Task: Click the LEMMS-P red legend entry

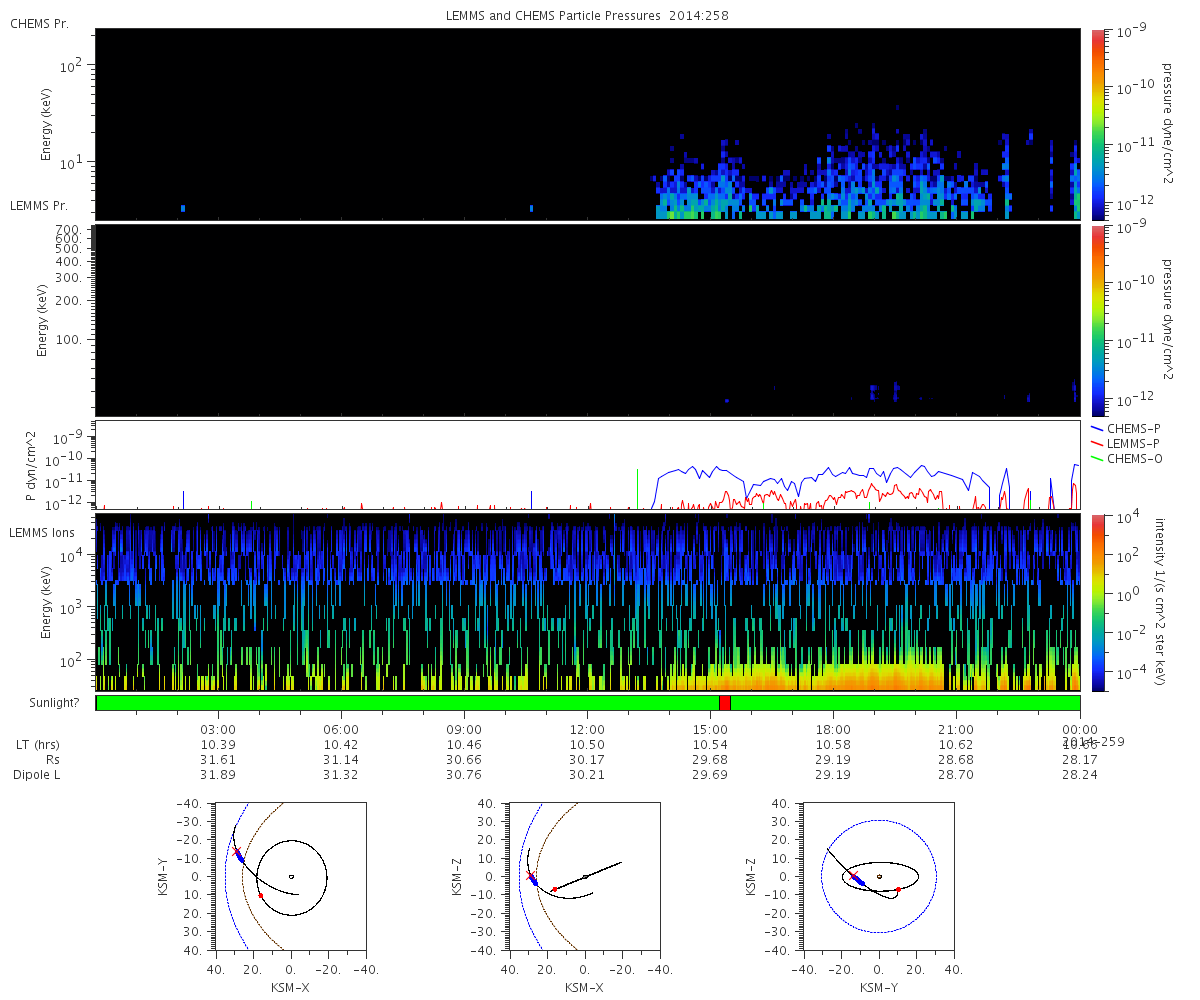Action: pos(1125,443)
